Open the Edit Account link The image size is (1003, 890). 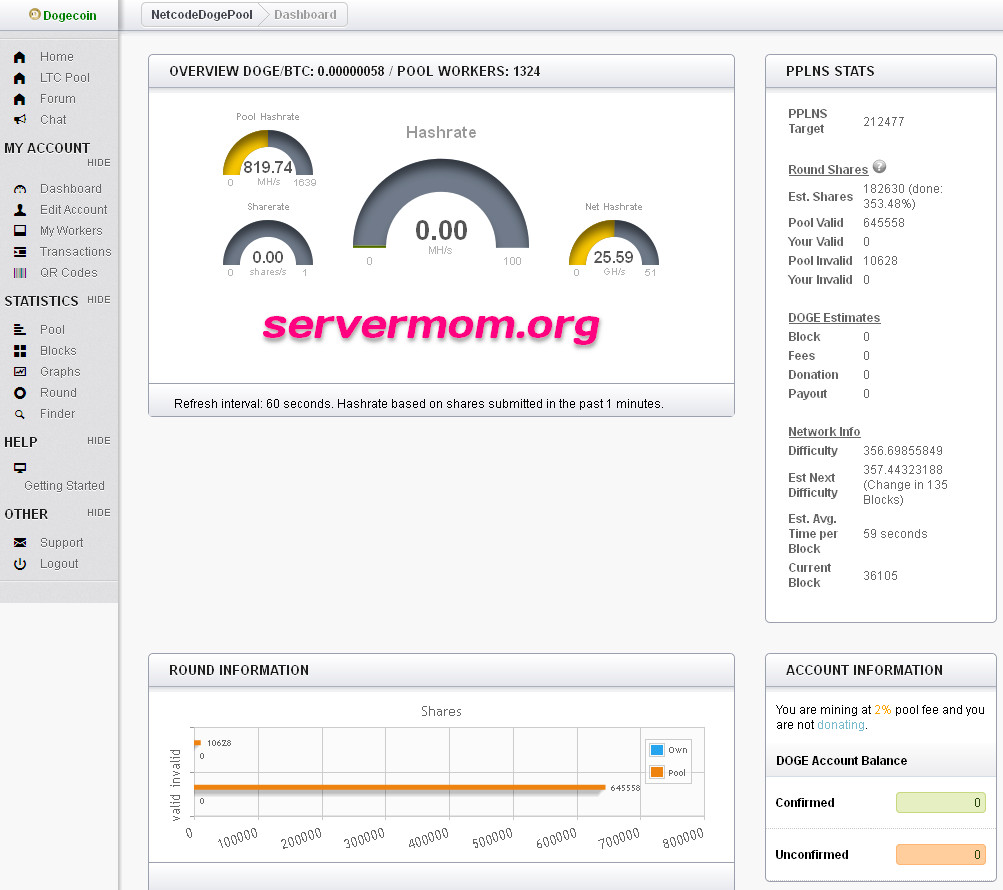[74, 210]
